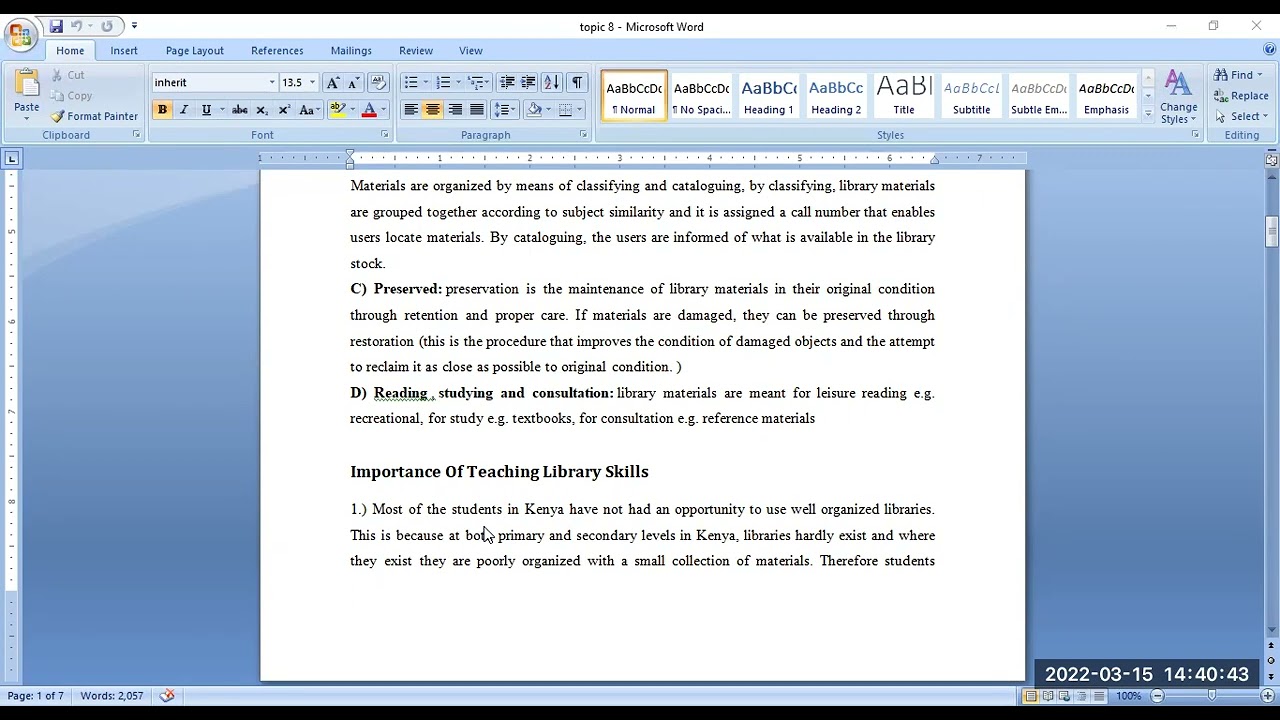Click the zoom slider handle
1280x720 pixels.
tap(1212, 696)
